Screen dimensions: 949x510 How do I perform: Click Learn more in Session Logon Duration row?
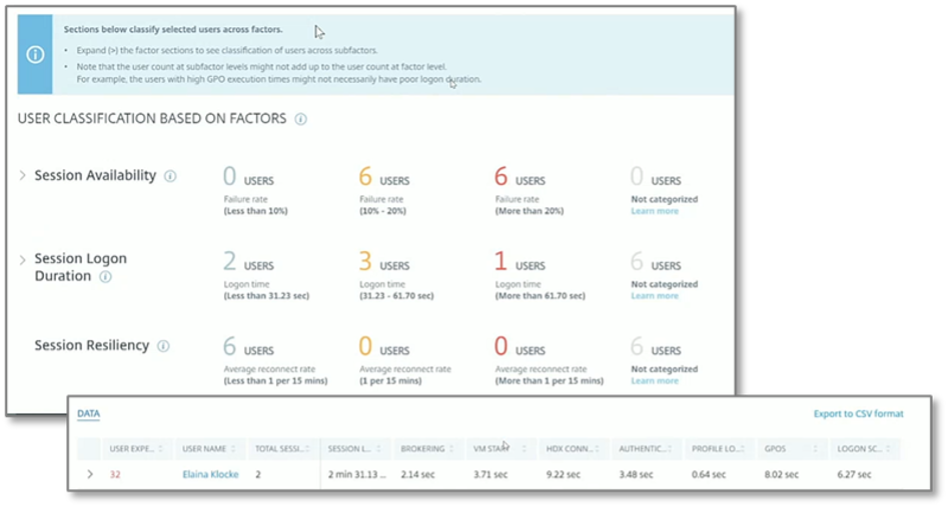(654, 296)
